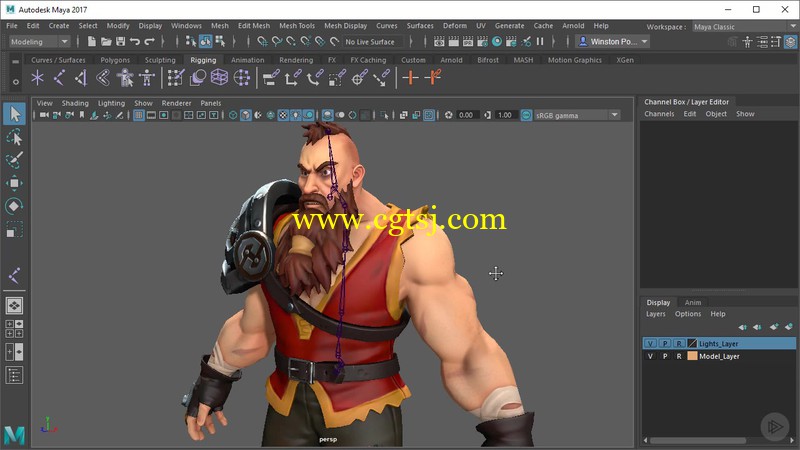Viewport: 800px width, 450px height.
Task: Open the Deform menu
Action: tap(455, 26)
